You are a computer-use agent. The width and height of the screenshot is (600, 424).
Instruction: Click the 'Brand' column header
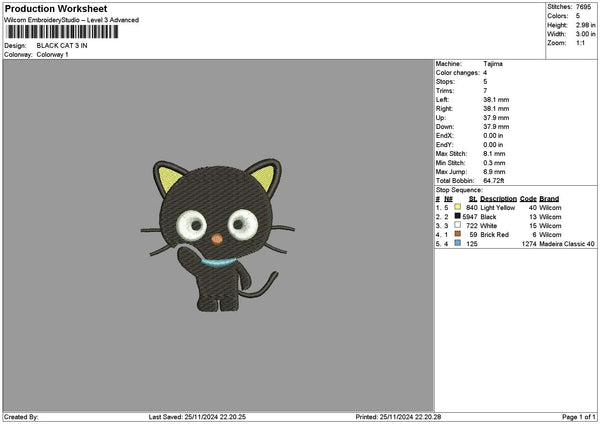click(549, 199)
